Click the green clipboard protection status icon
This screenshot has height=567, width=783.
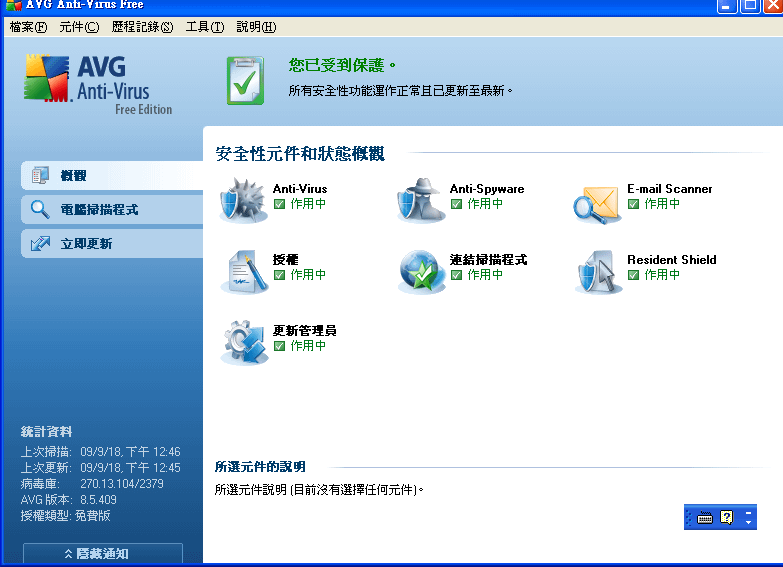tap(245, 80)
